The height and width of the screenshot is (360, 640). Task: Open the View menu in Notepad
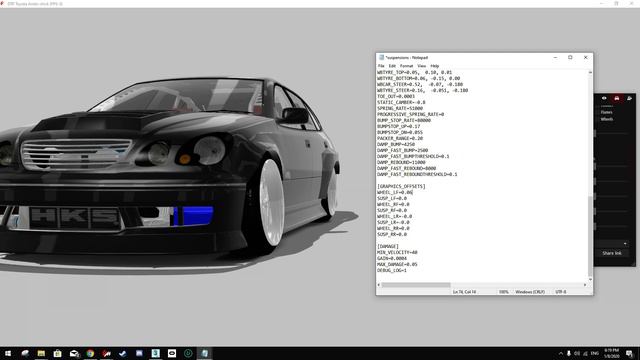pyautogui.click(x=421, y=66)
